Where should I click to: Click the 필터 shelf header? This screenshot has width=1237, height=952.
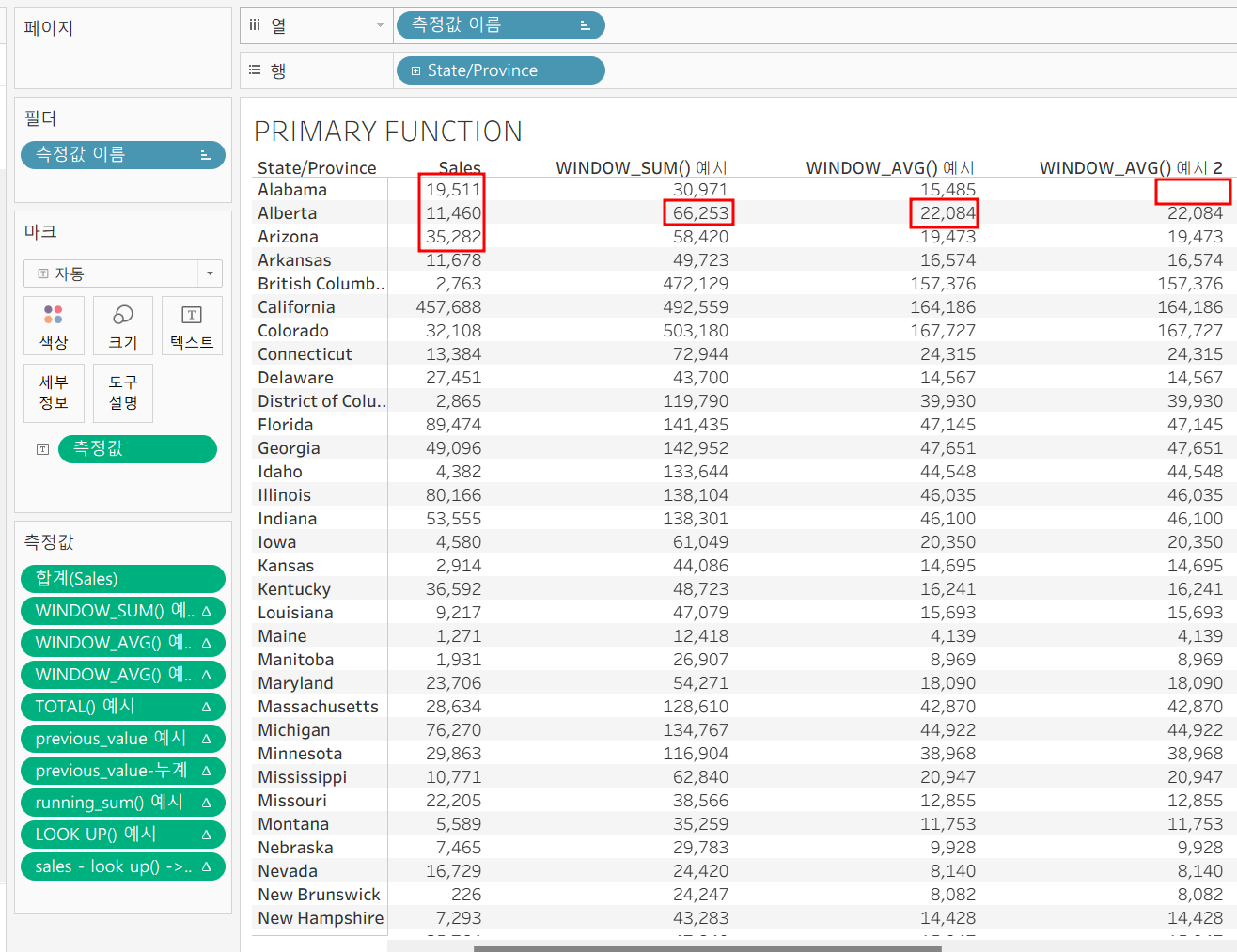(x=40, y=118)
